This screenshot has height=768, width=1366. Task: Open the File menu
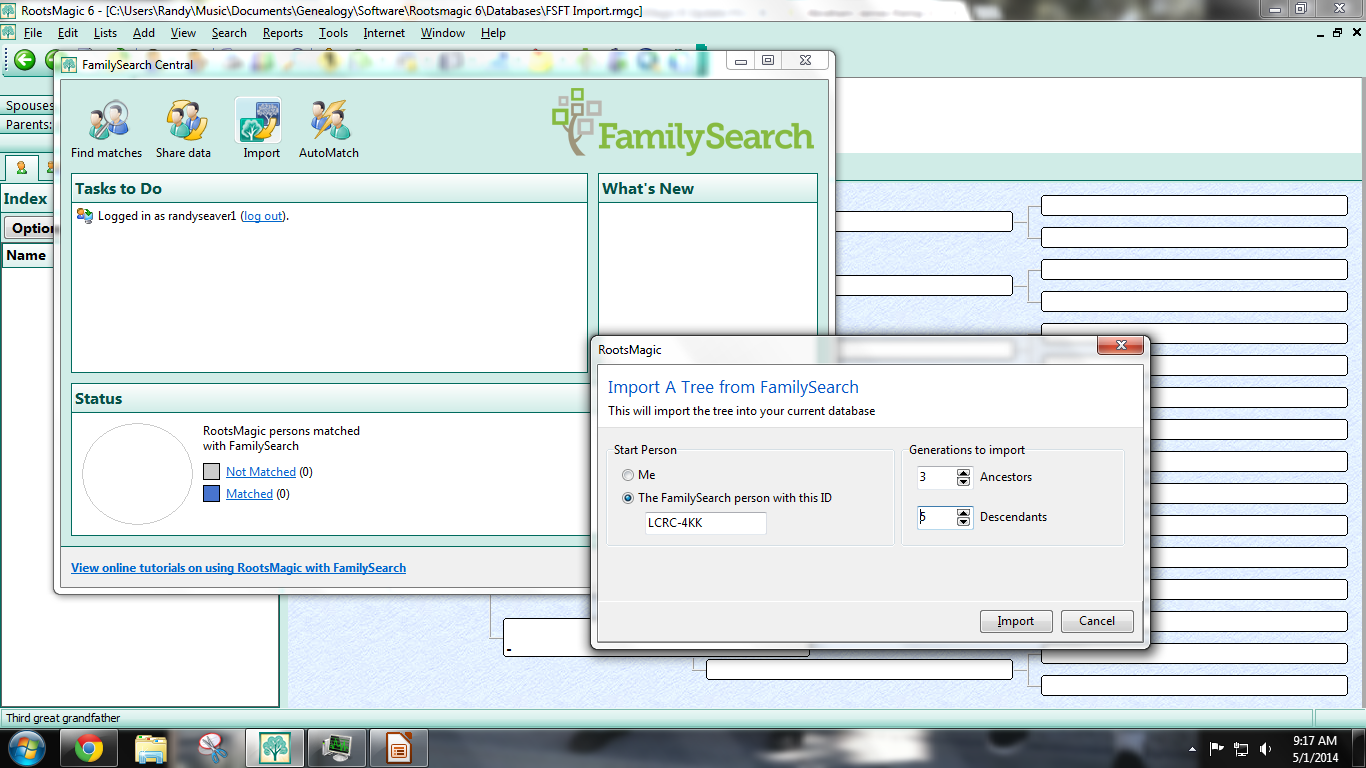[33, 33]
